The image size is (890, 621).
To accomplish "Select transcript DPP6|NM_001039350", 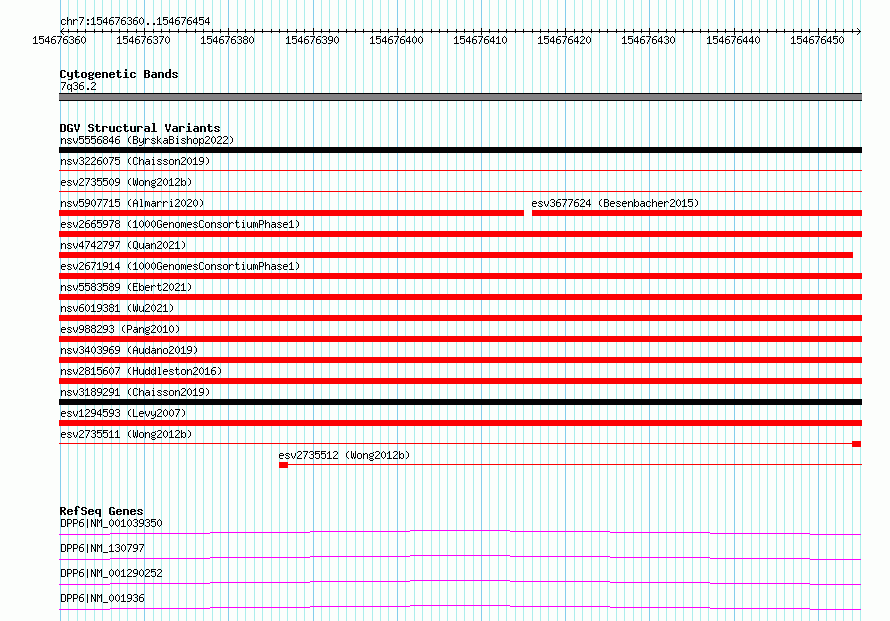I will coord(111,523).
